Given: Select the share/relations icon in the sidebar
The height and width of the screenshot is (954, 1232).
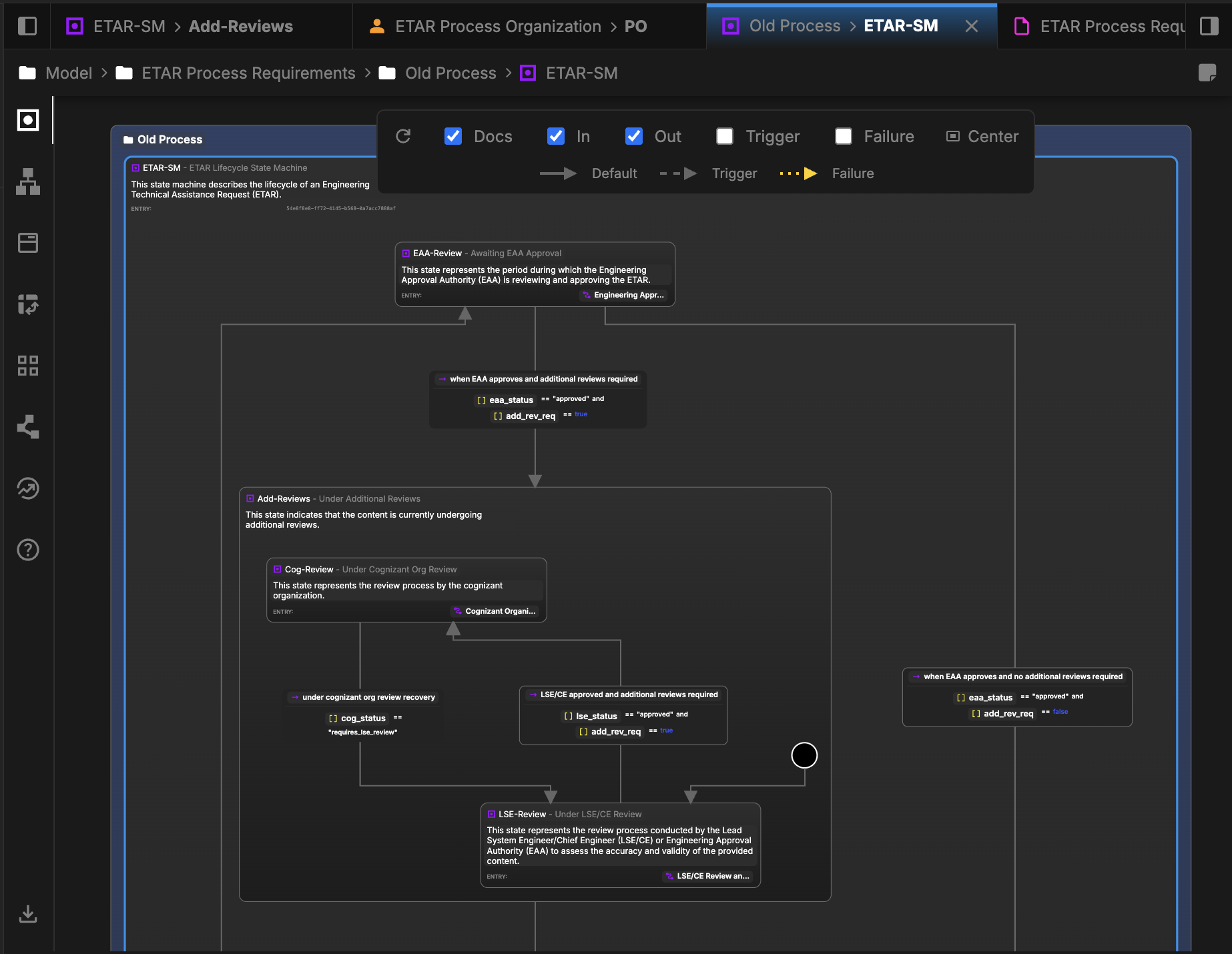Looking at the screenshot, I should 27,427.
